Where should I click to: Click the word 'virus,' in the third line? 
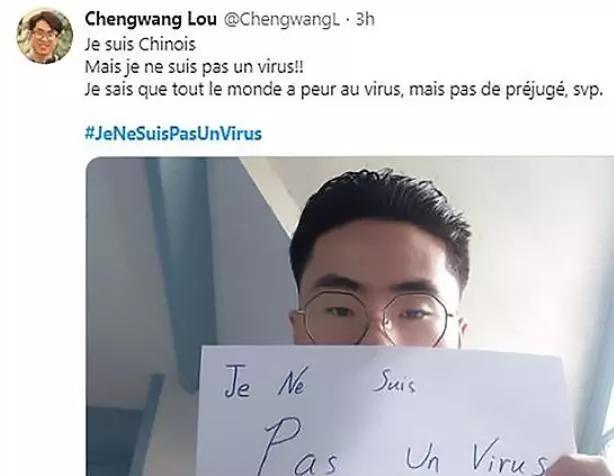coord(384,90)
